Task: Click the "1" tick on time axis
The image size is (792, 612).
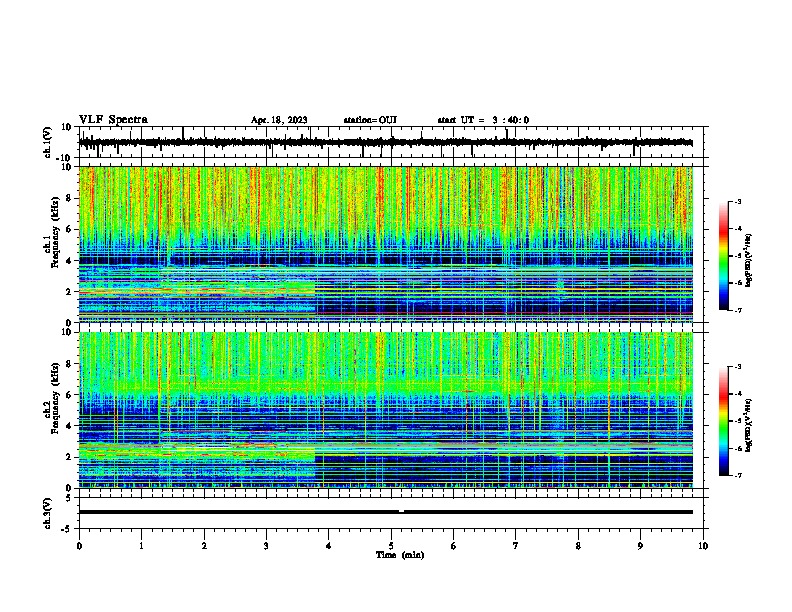Action: click(x=141, y=546)
